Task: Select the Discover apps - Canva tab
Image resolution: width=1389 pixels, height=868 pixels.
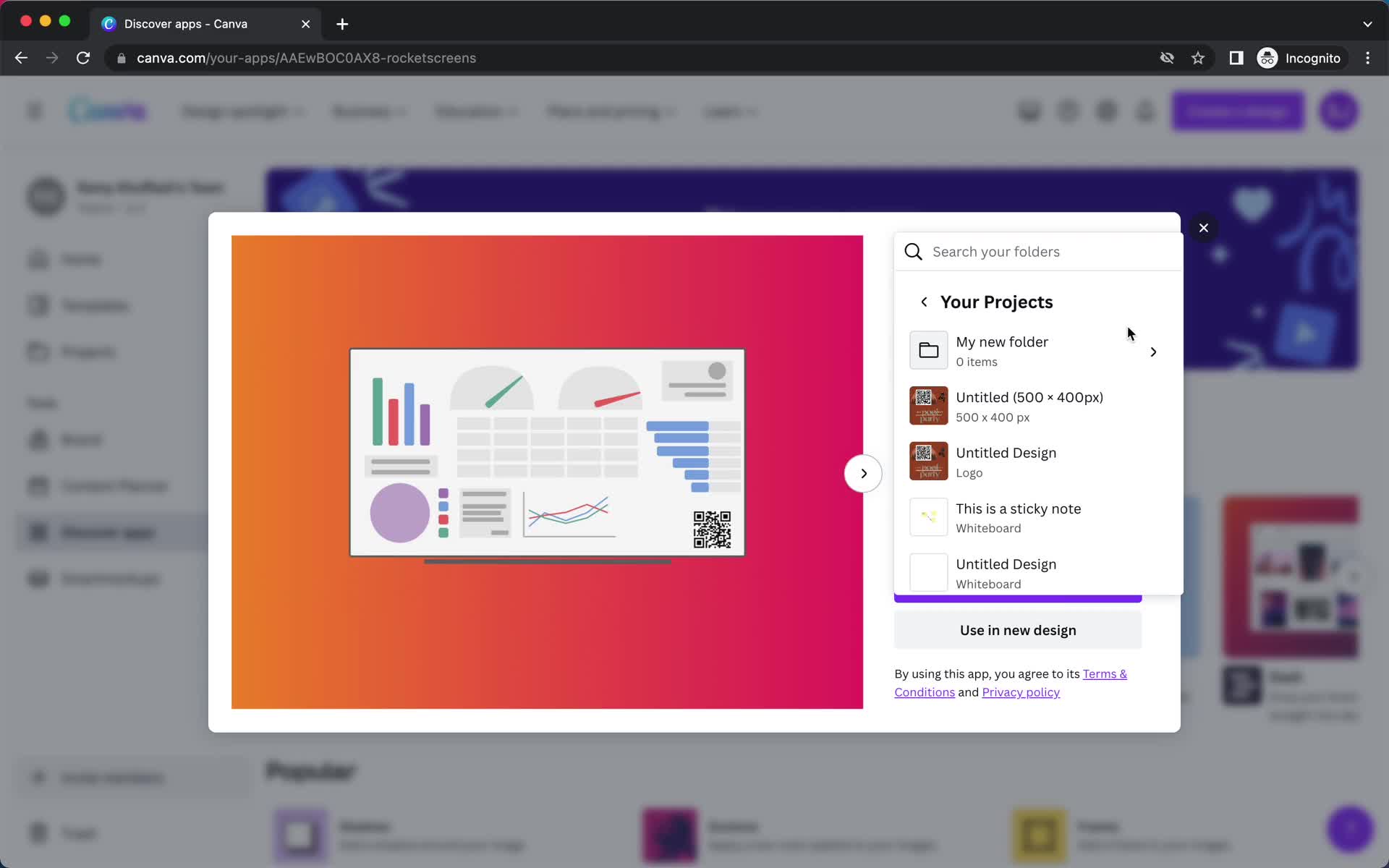Action: tap(206, 24)
